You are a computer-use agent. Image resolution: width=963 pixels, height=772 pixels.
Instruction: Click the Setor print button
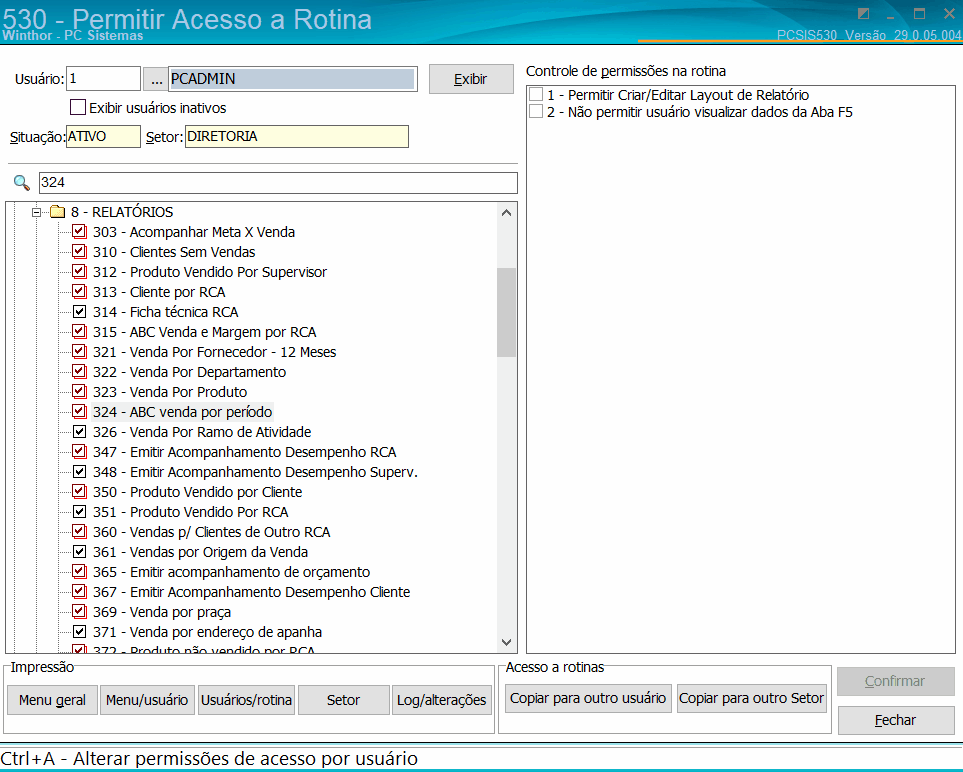(343, 700)
